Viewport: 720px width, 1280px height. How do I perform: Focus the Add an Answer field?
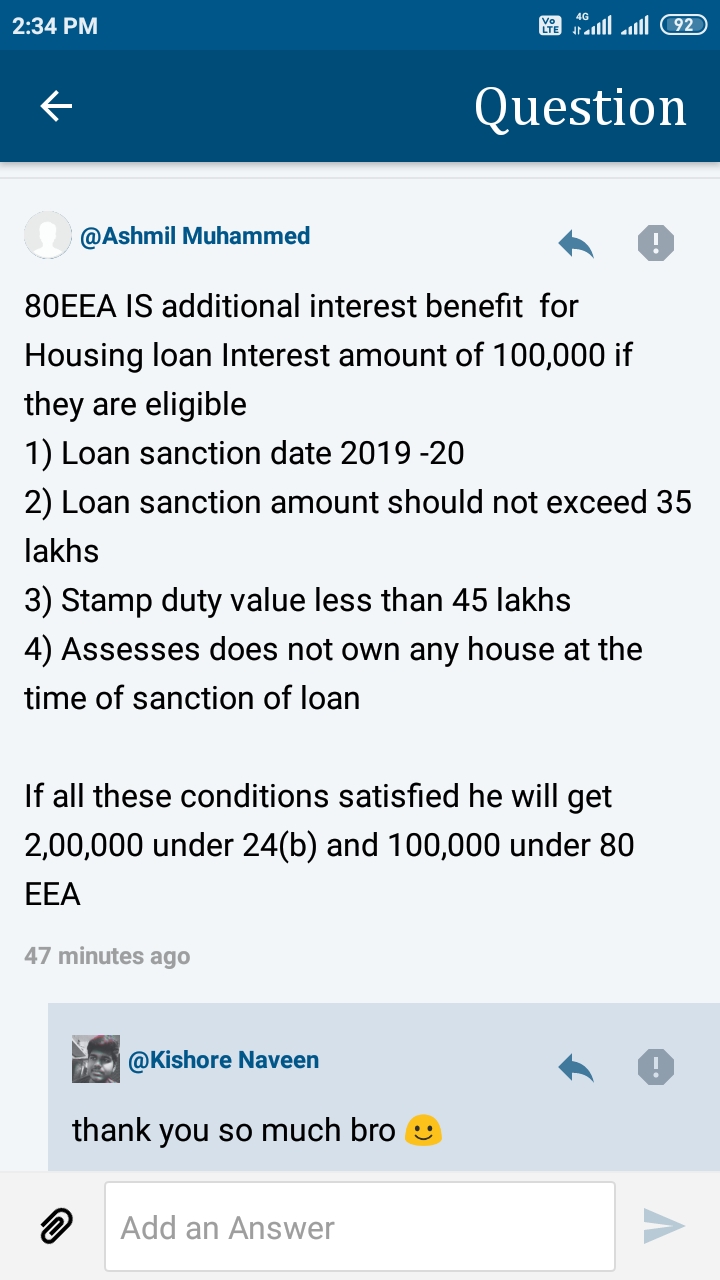(x=360, y=1227)
